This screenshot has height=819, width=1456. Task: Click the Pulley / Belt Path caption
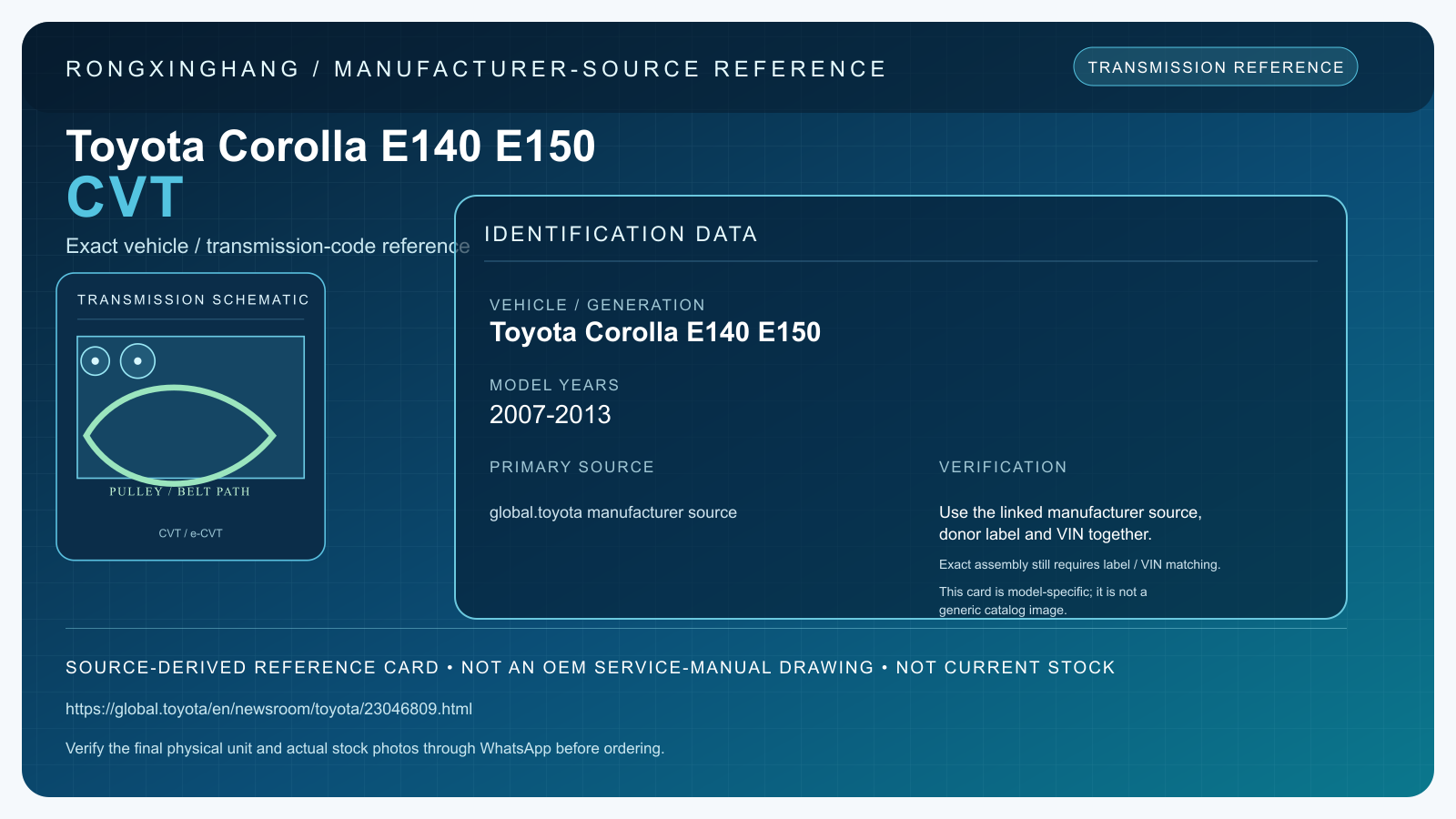pyautogui.click(x=179, y=491)
